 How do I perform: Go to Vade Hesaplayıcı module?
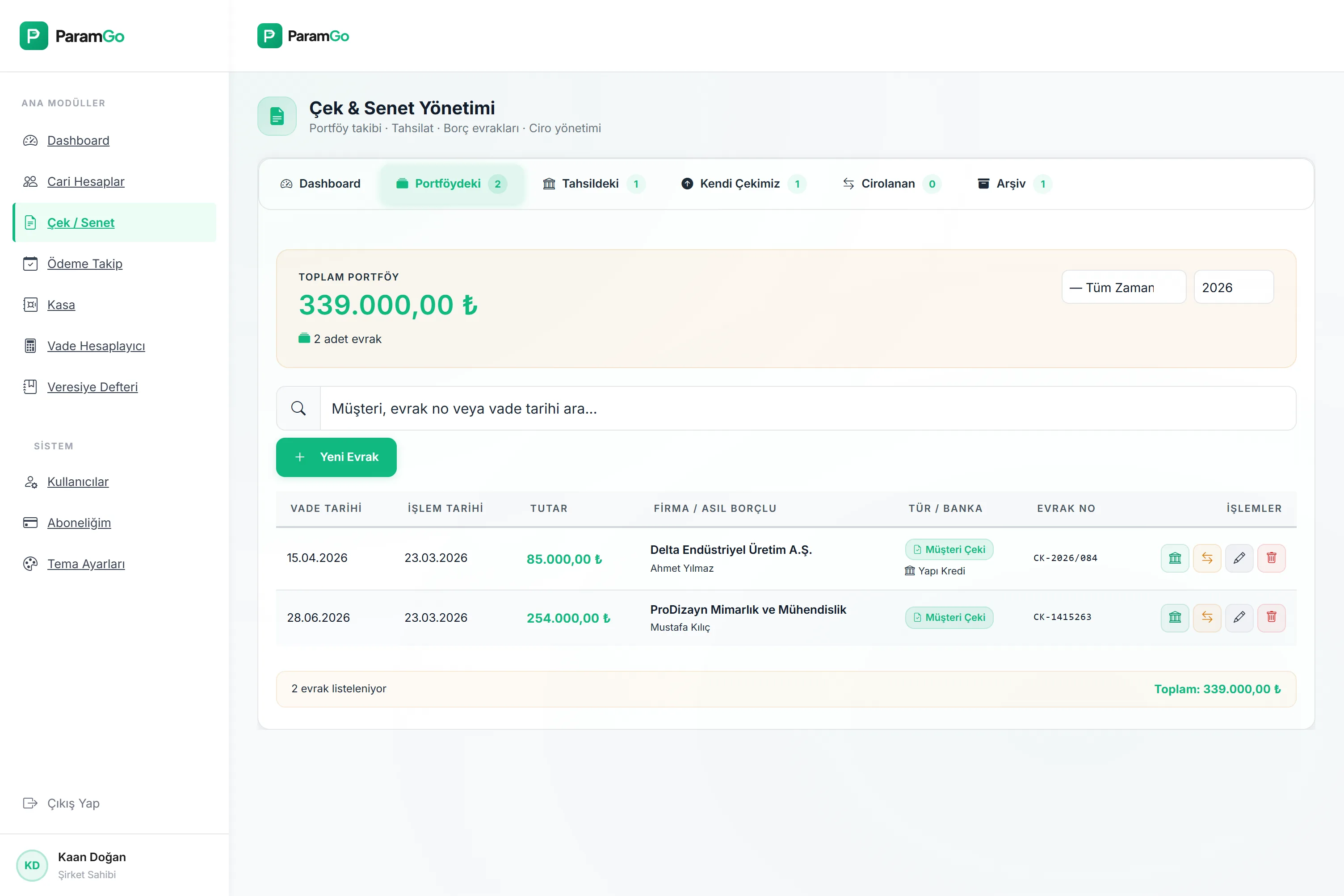96,346
